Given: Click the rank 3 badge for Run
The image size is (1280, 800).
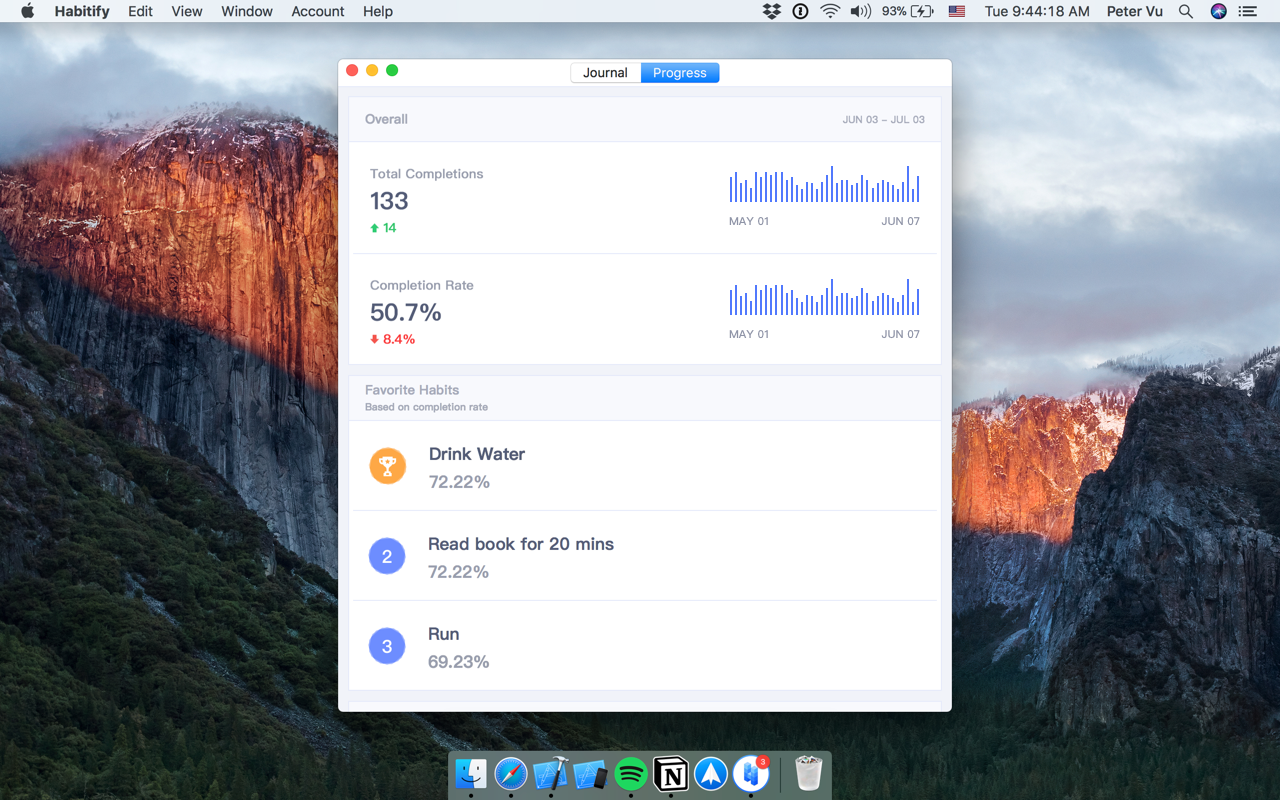Looking at the screenshot, I should 387,646.
